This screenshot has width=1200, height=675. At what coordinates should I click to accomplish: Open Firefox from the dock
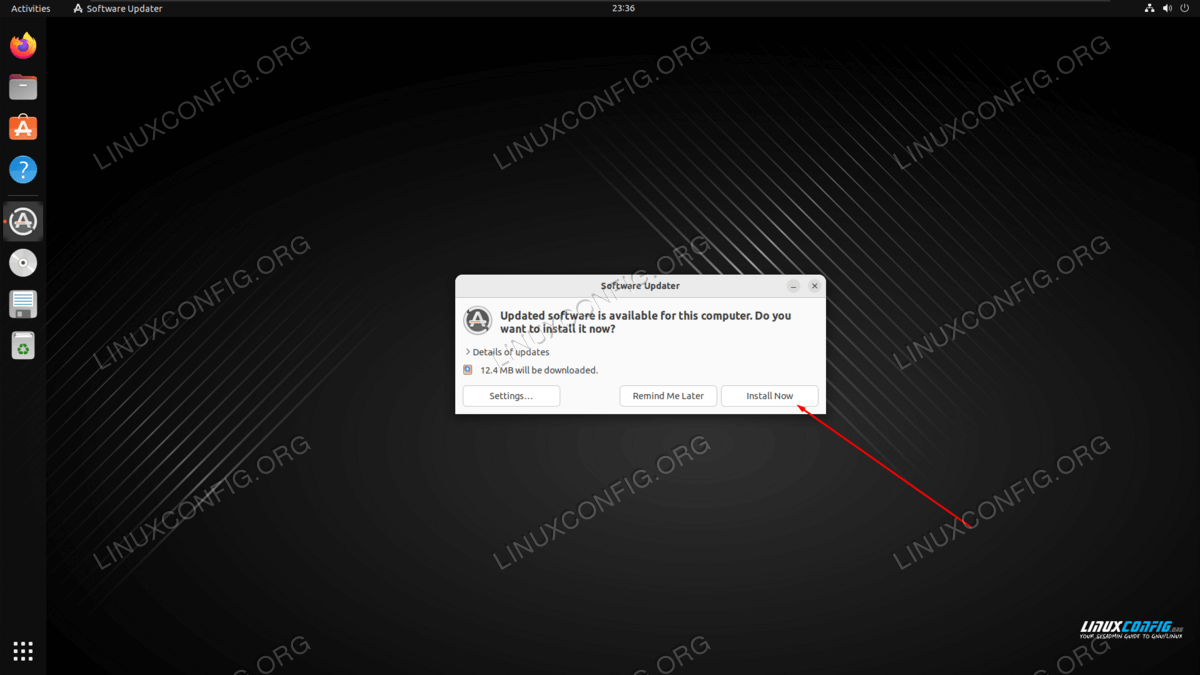point(23,46)
